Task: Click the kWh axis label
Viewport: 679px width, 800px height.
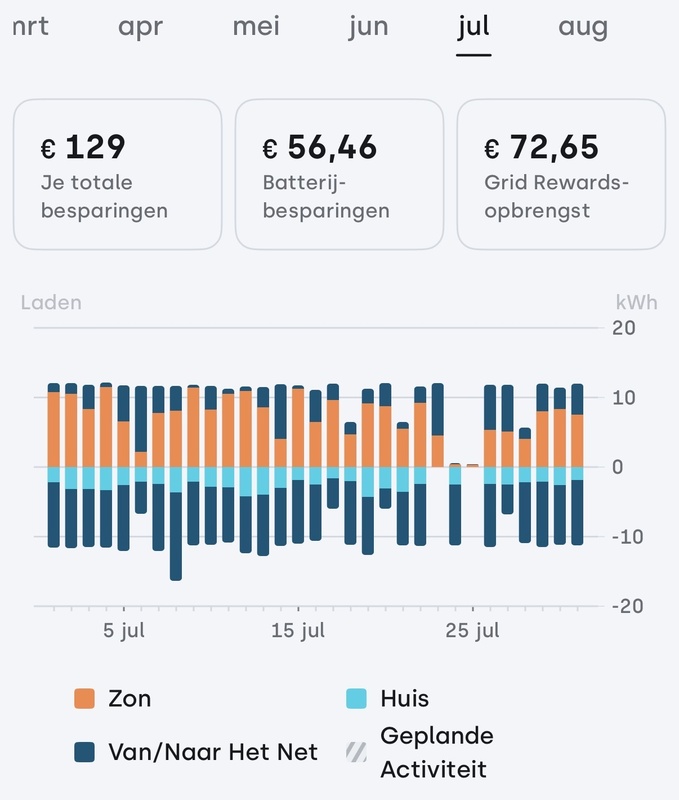Action: point(637,301)
